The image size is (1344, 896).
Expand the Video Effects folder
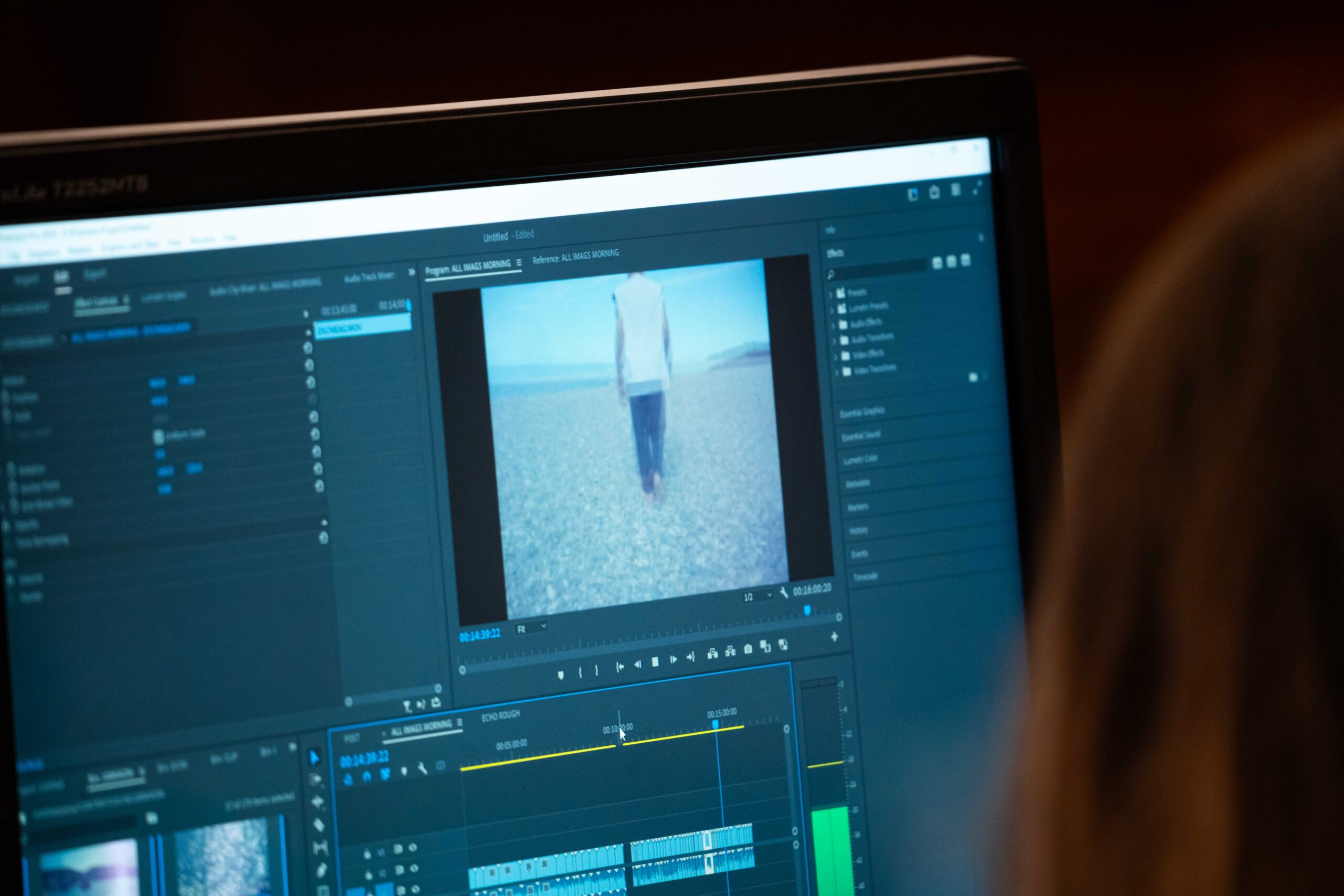(835, 357)
